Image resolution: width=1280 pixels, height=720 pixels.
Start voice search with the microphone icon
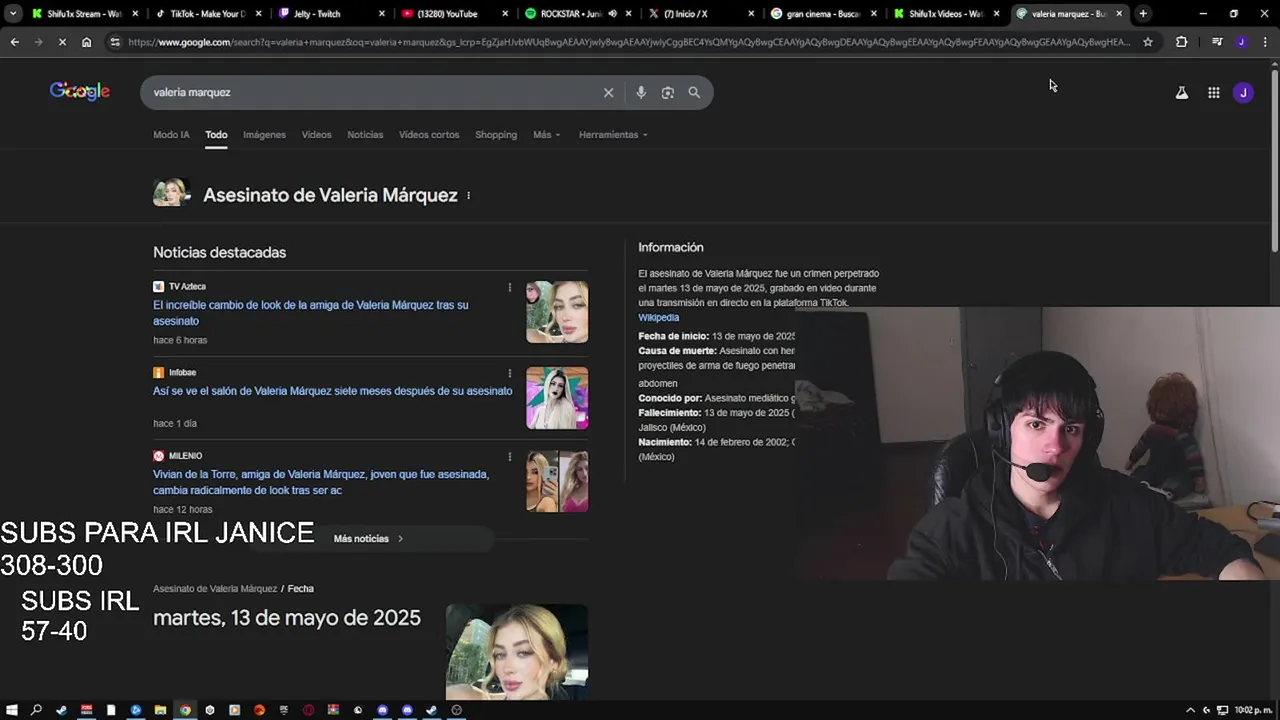tap(641, 92)
